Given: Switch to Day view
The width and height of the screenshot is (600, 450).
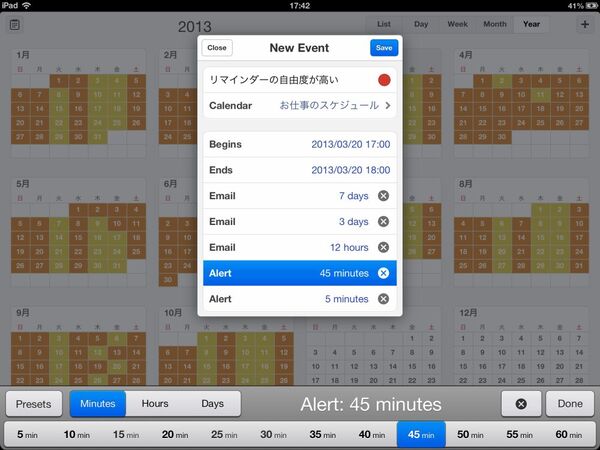Looking at the screenshot, I should click(x=421, y=24).
